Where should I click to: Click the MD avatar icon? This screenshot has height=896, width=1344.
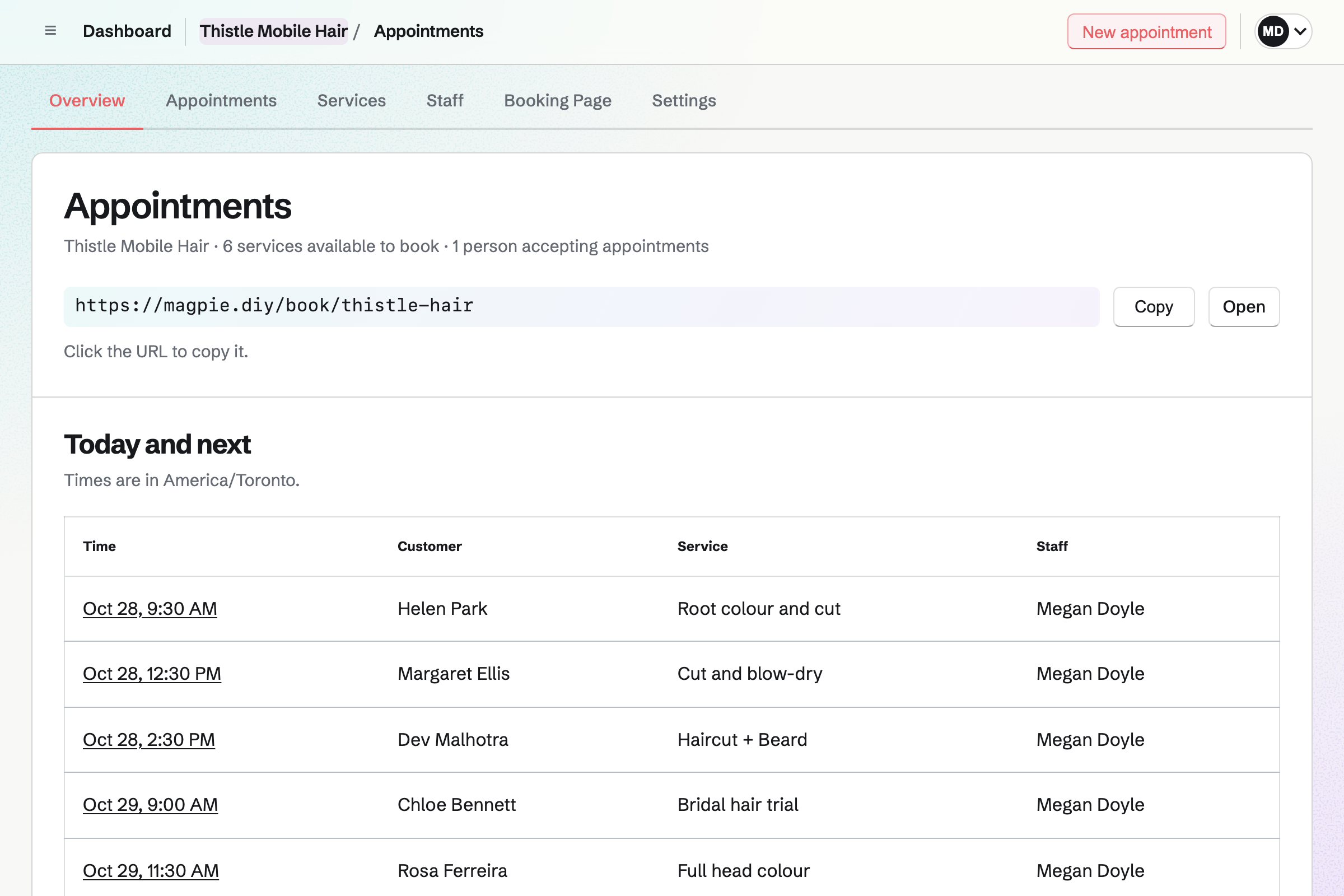(1272, 31)
